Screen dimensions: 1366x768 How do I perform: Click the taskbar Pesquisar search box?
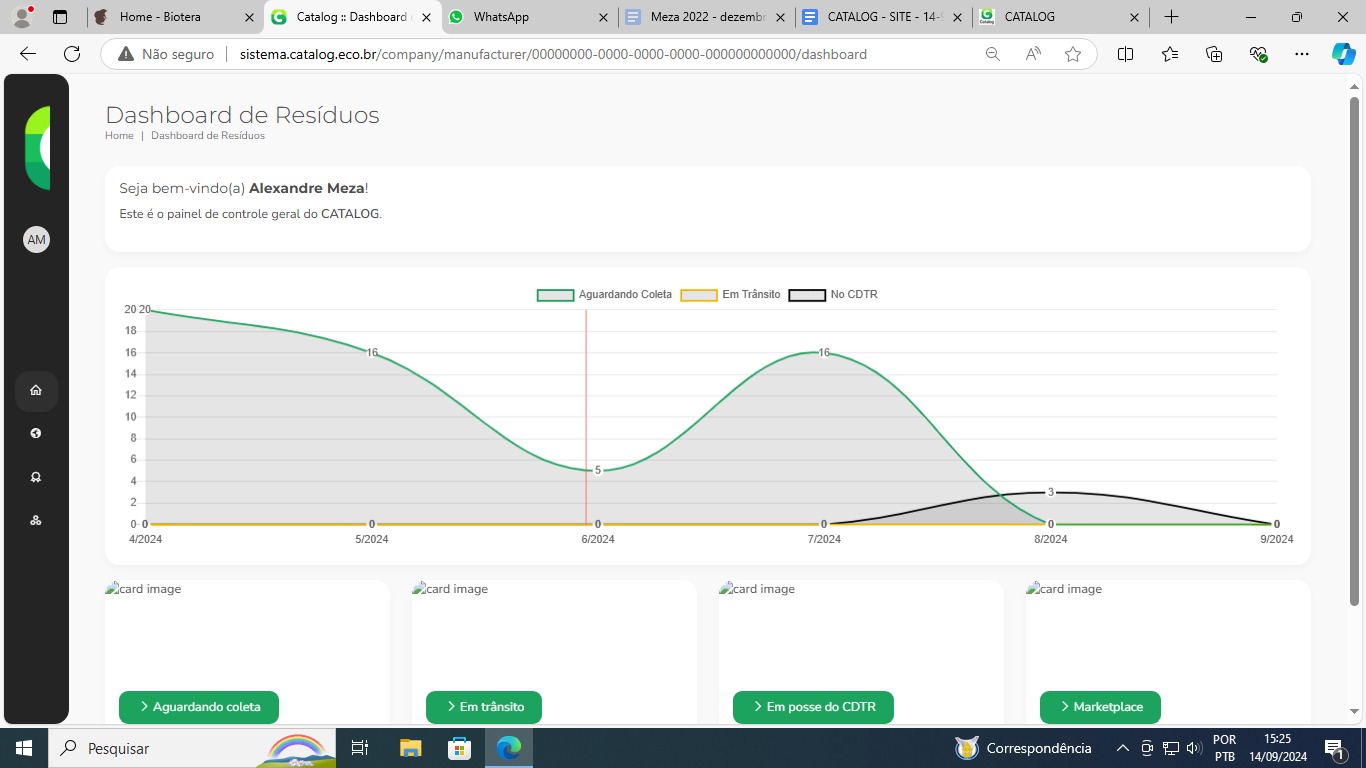pyautogui.click(x=190, y=748)
